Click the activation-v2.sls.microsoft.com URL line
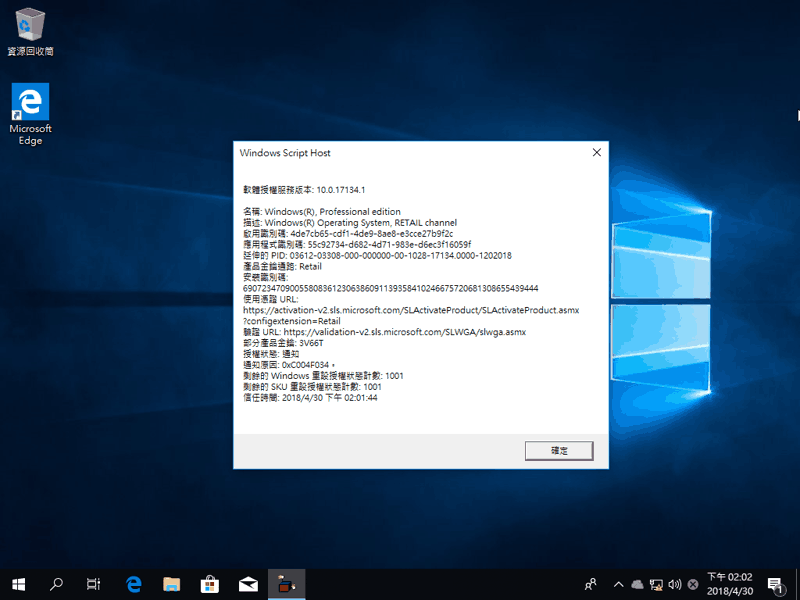800x600 pixels. pos(411,310)
